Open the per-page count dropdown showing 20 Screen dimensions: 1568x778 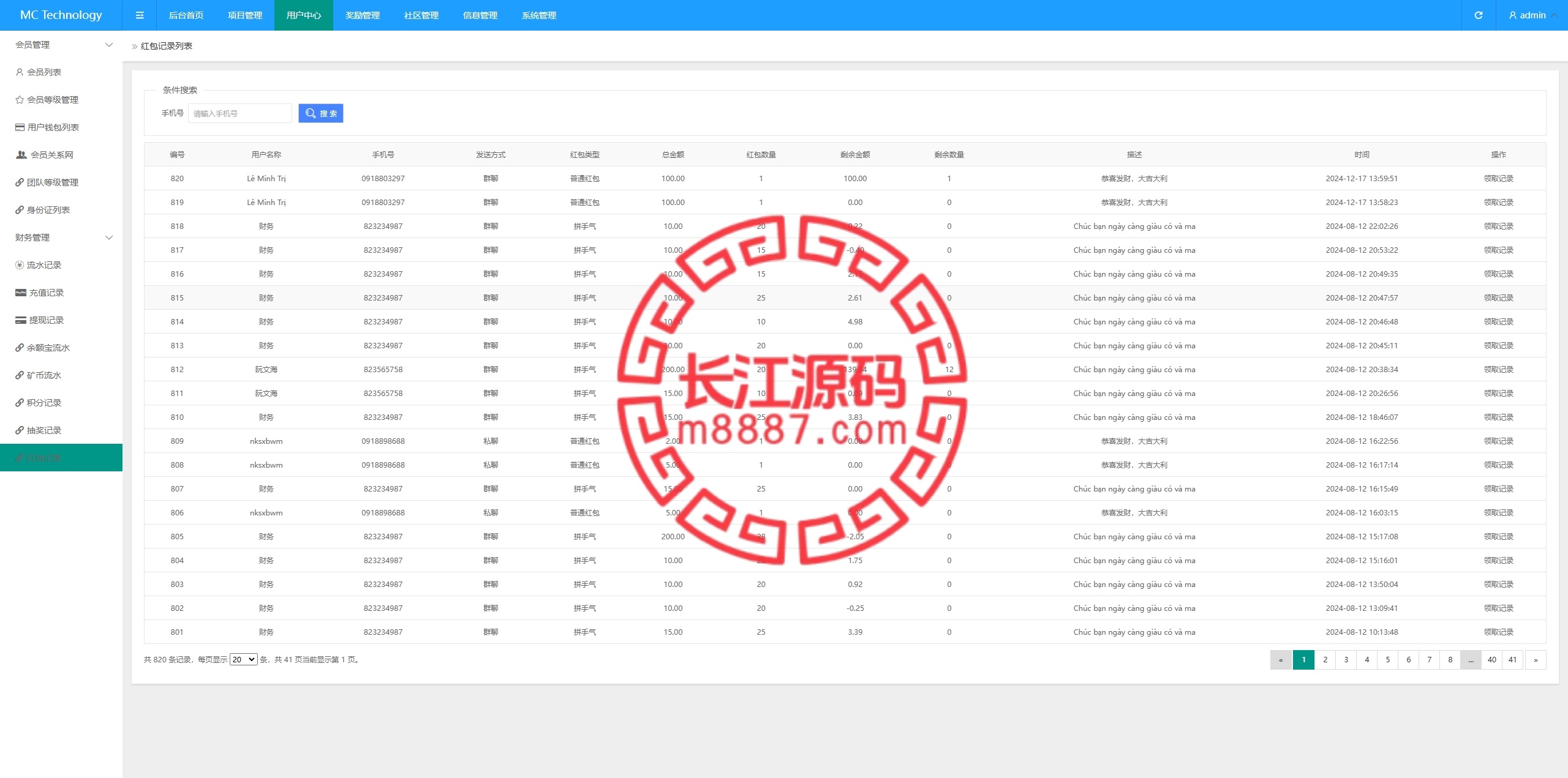pyautogui.click(x=243, y=659)
